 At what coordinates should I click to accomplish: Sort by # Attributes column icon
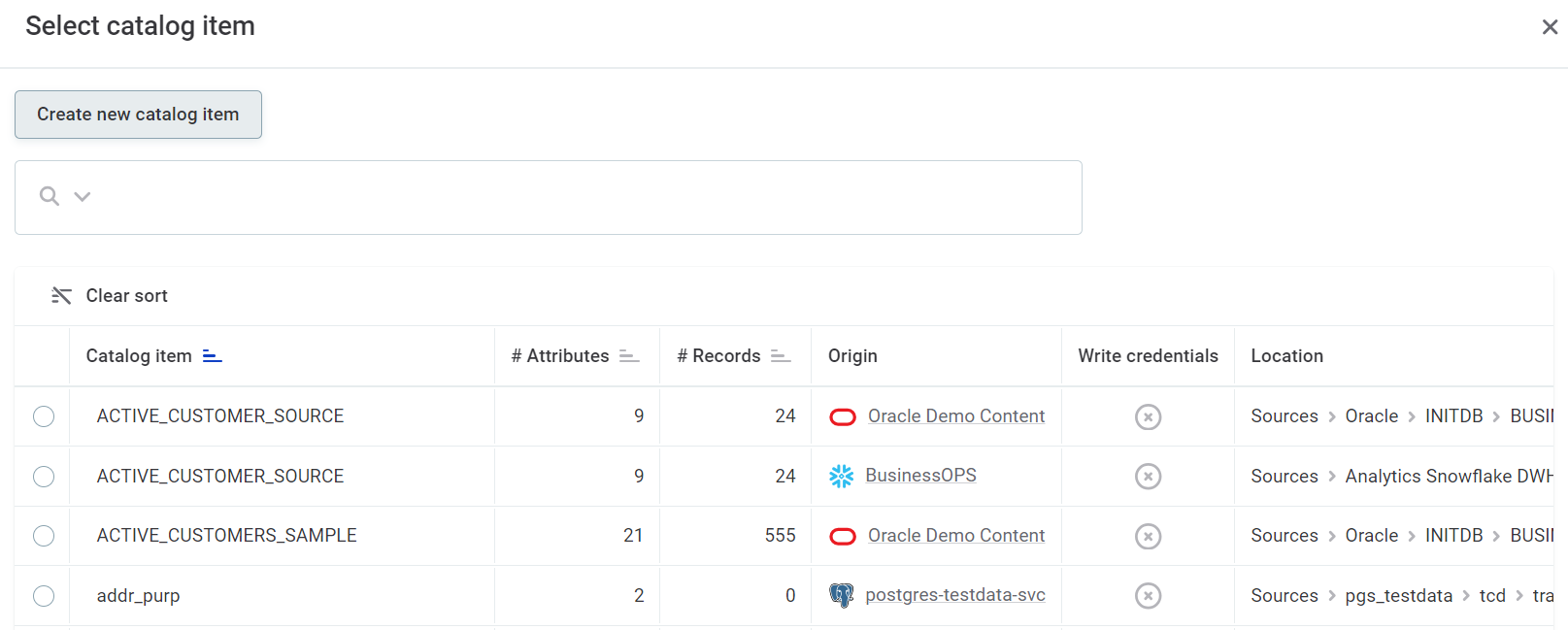[x=629, y=356]
